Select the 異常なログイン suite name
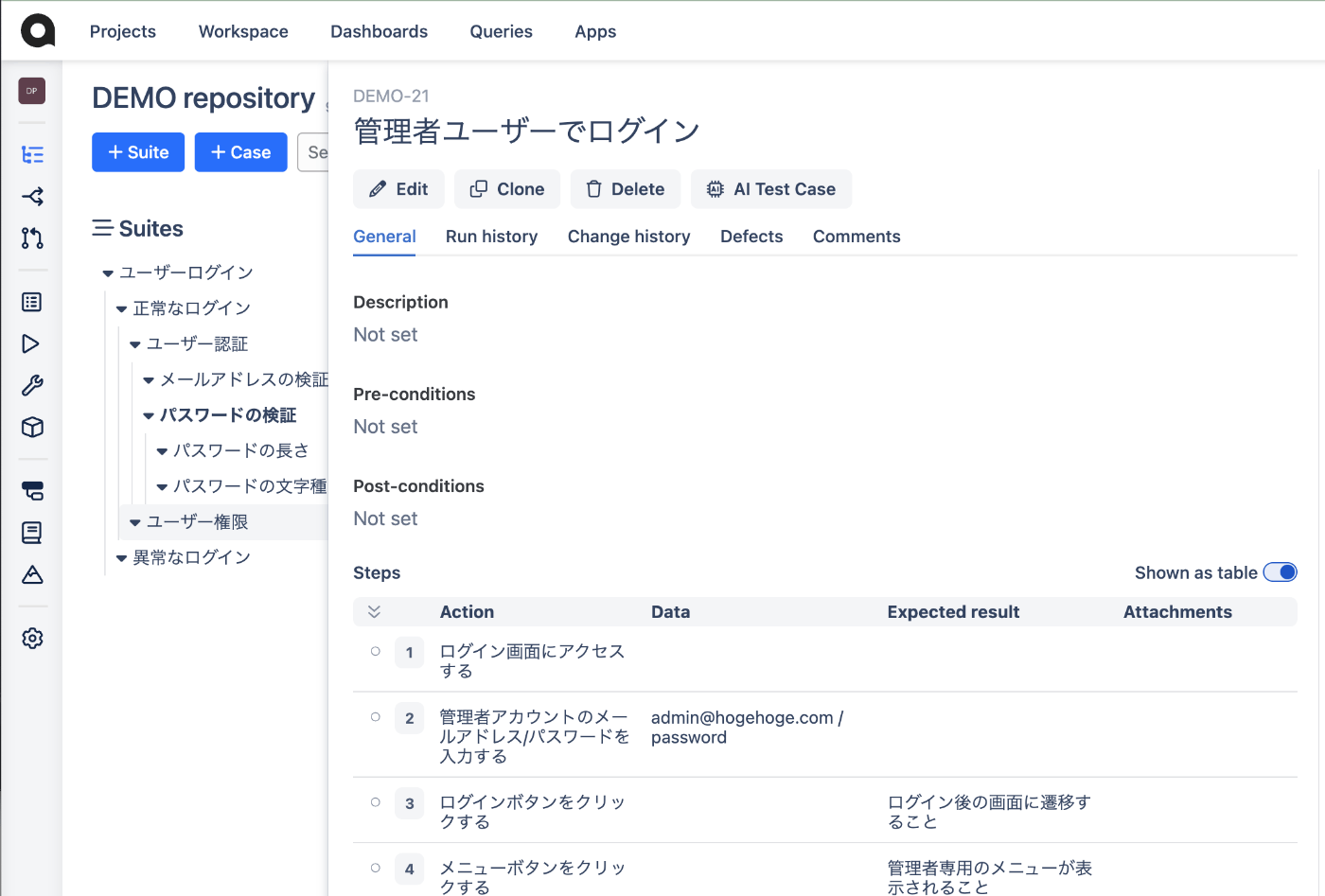Image resolution: width=1325 pixels, height=896 pixels. [x=191, y=558]
